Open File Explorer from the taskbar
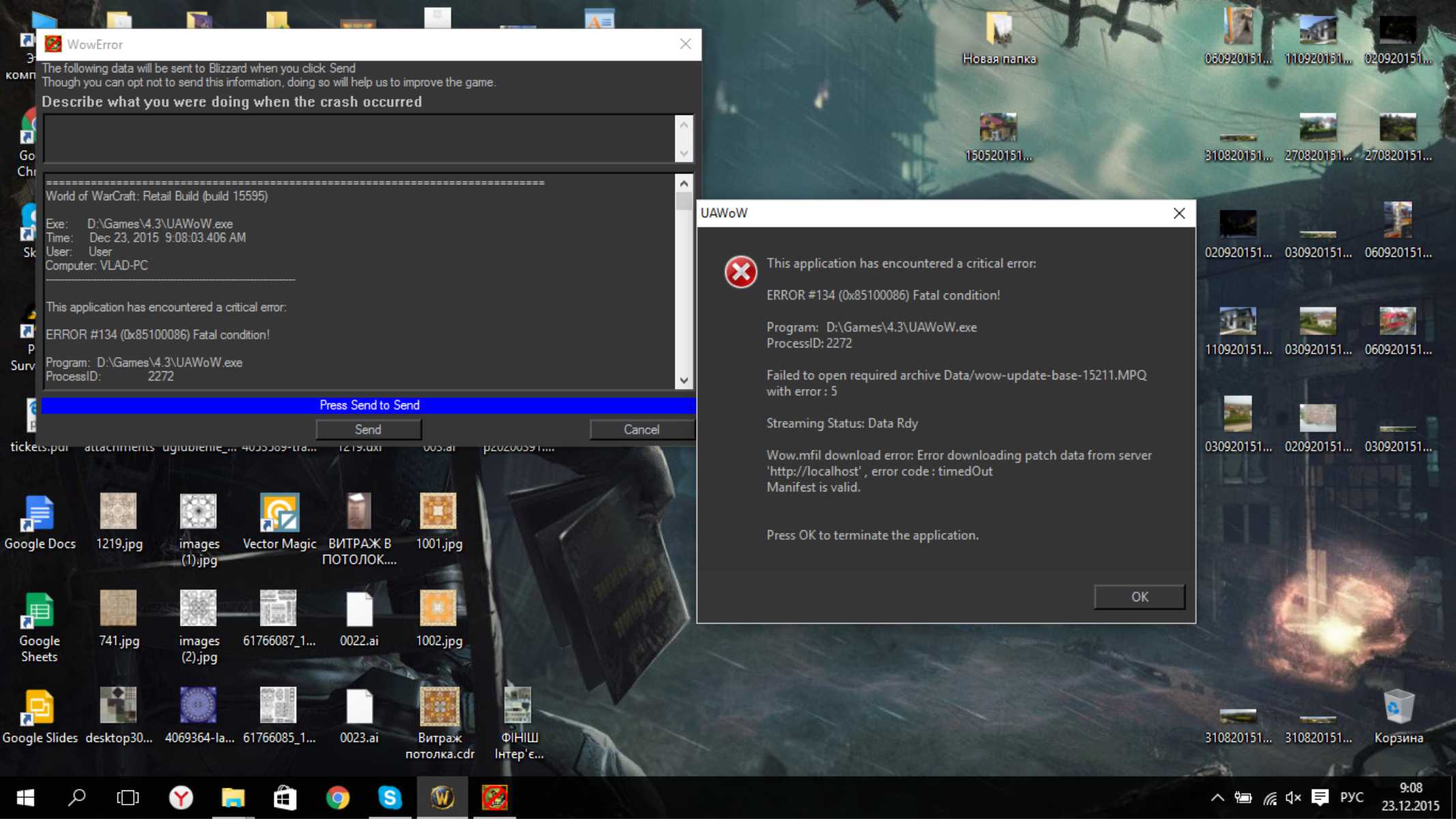1456x819 pixels. [x=233, y=797]
